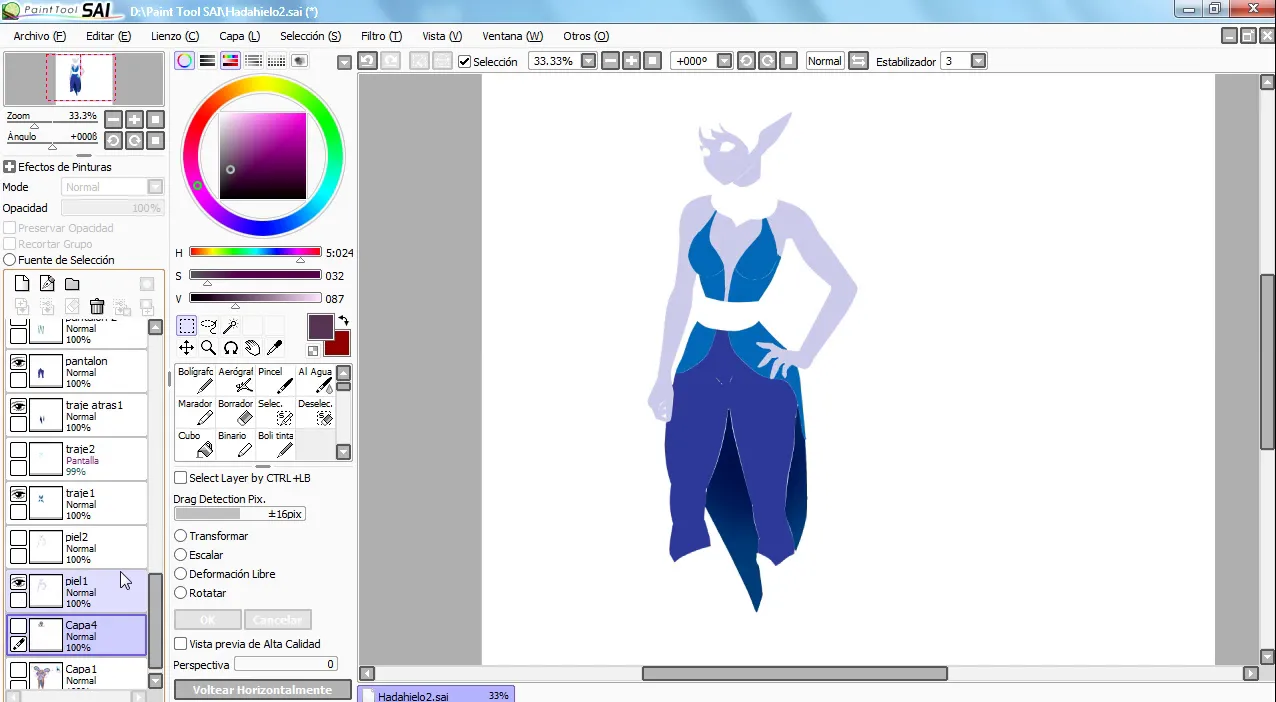
Task: Select the Rotatar radio option
Action: [x=181, y=593]
